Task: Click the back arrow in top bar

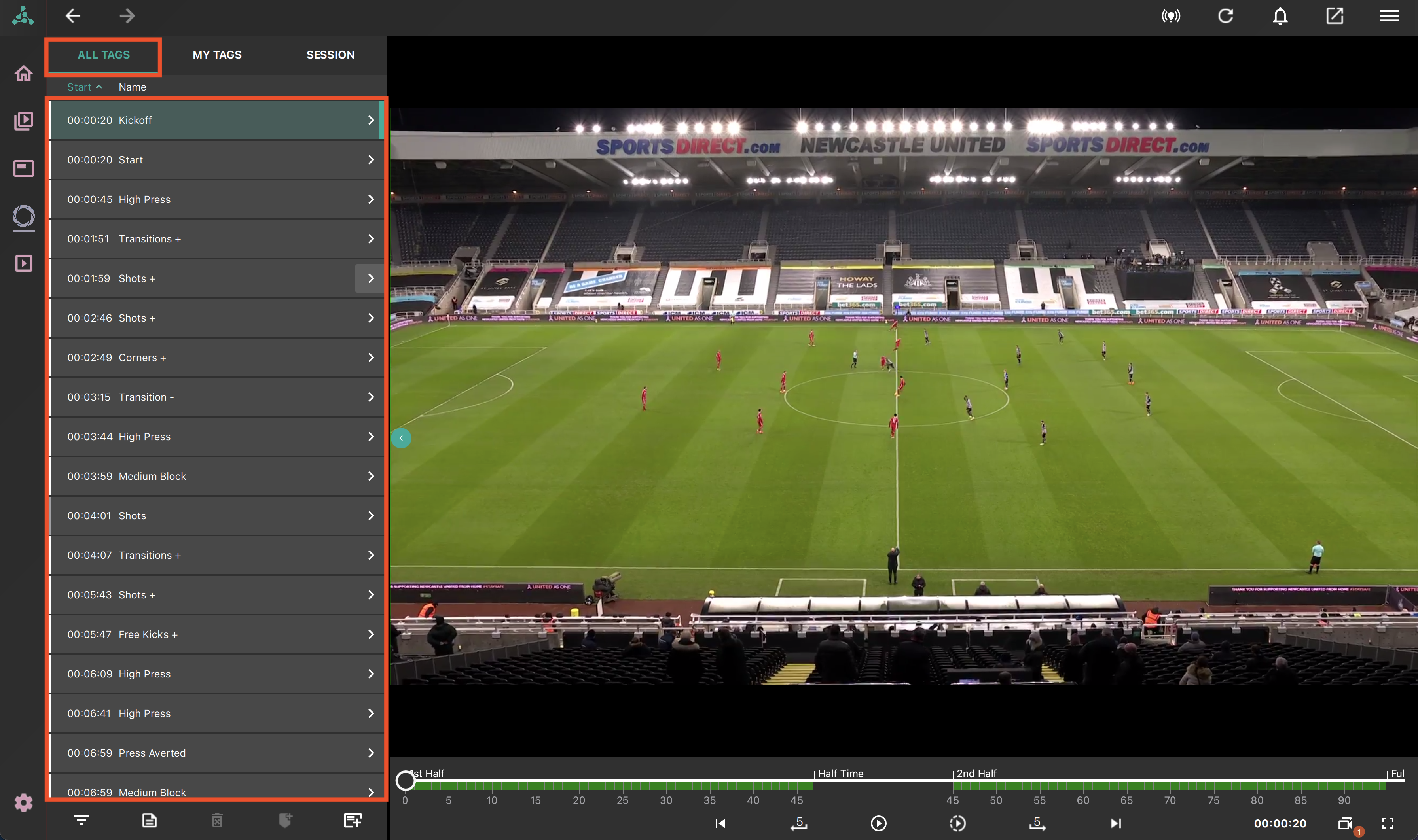Action: click(x=72, y=16)
